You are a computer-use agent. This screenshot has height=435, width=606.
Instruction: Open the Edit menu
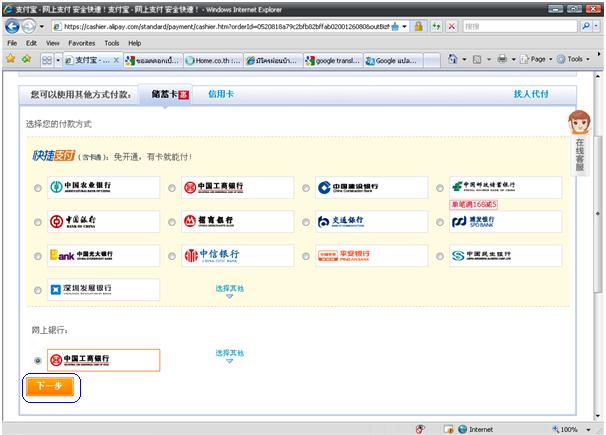pos(31,43)
